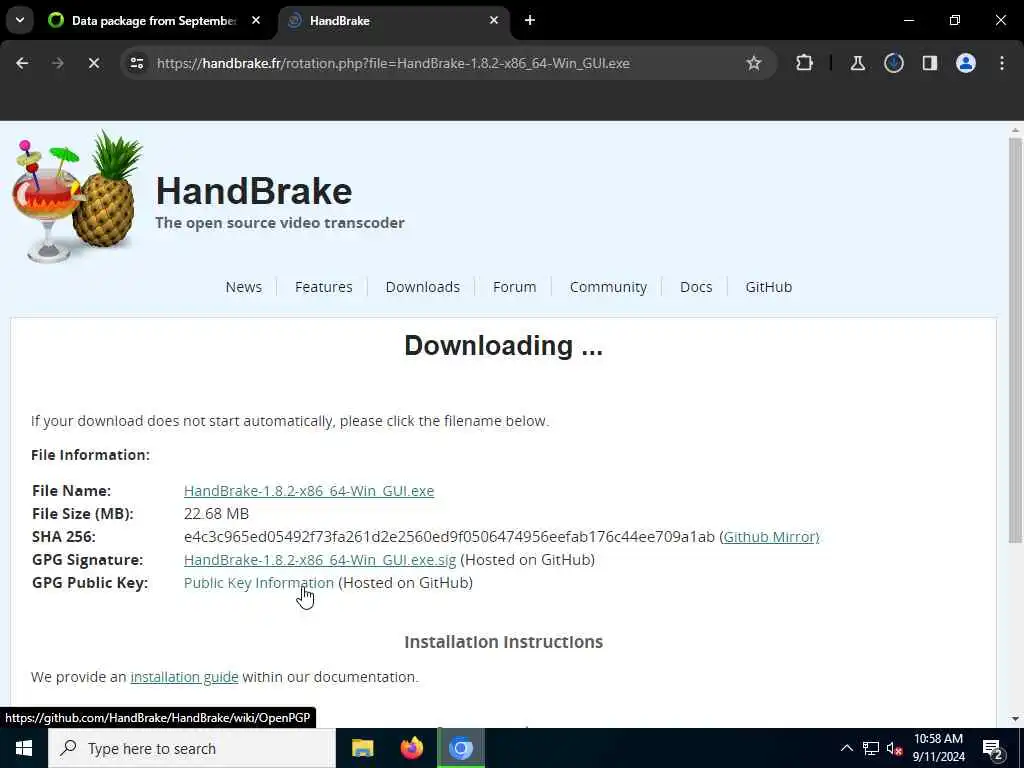Open the tab search dropdown arrow
Viewport: 1024px width, 768px height.
coord(20,21)
